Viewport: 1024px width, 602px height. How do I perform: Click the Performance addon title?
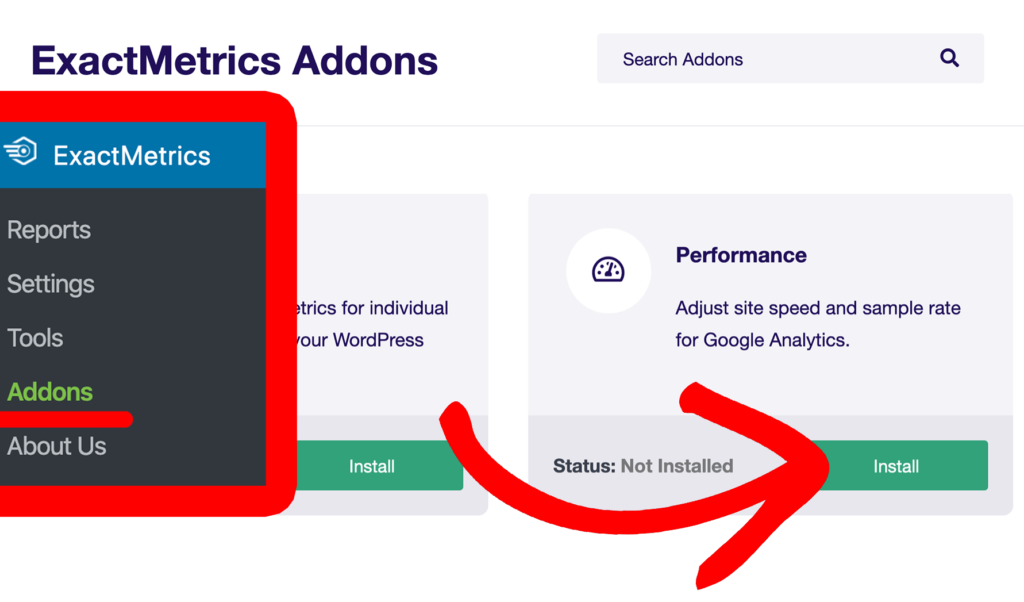(x=740, y=255)
